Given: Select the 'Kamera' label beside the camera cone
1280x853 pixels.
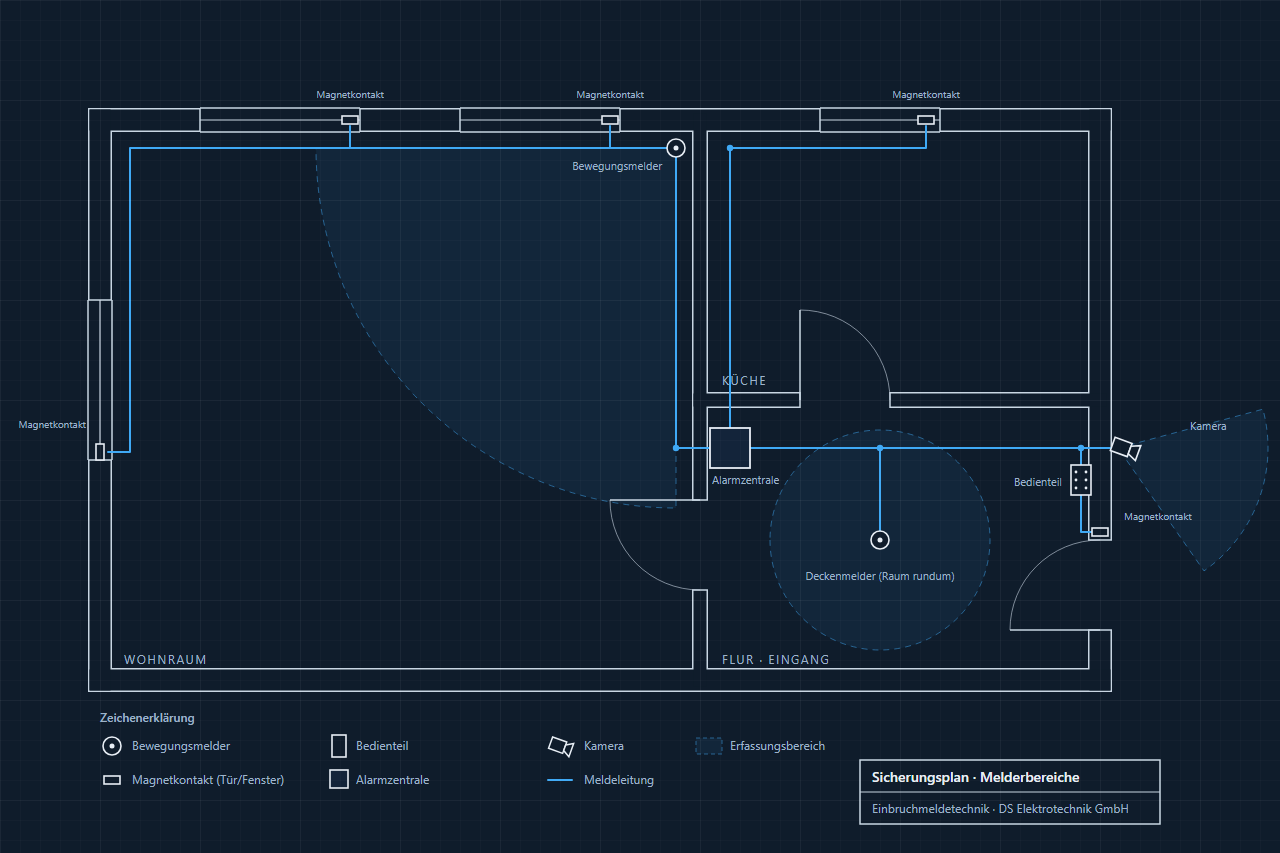Looking at the screenshot, I should 1208,427.
